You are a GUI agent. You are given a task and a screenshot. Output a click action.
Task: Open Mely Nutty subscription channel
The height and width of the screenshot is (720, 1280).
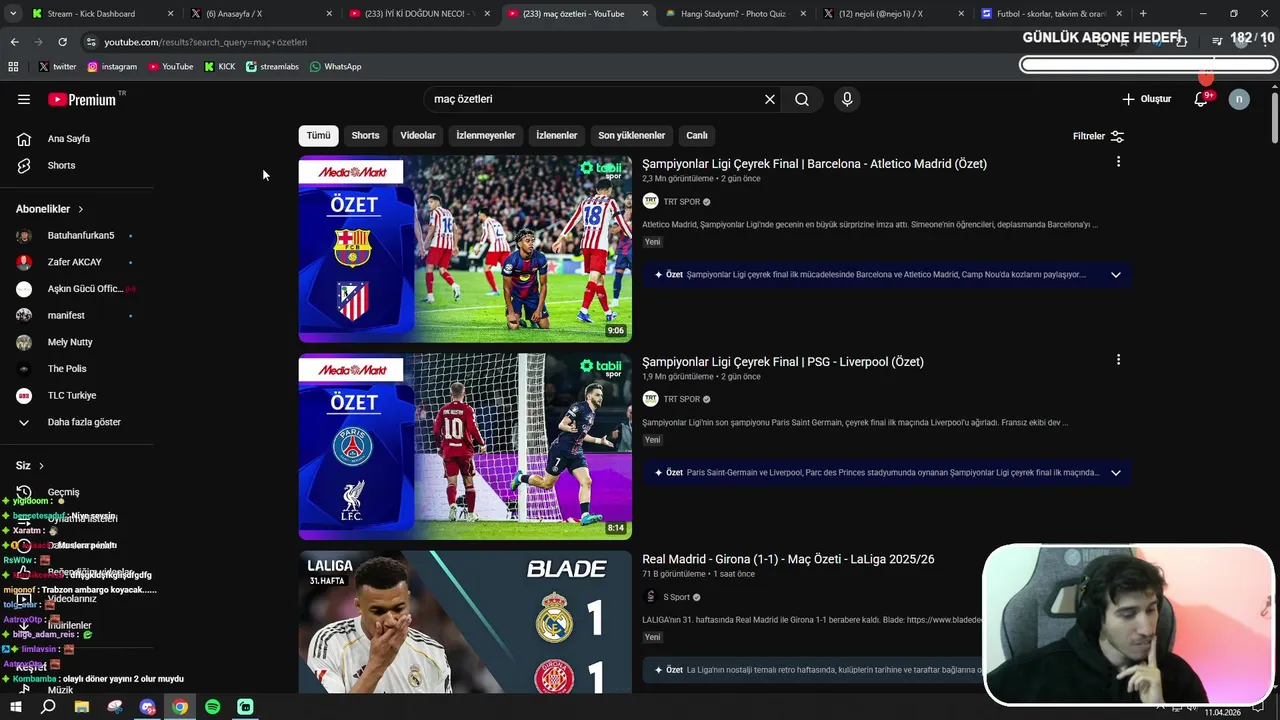[70, 342]
